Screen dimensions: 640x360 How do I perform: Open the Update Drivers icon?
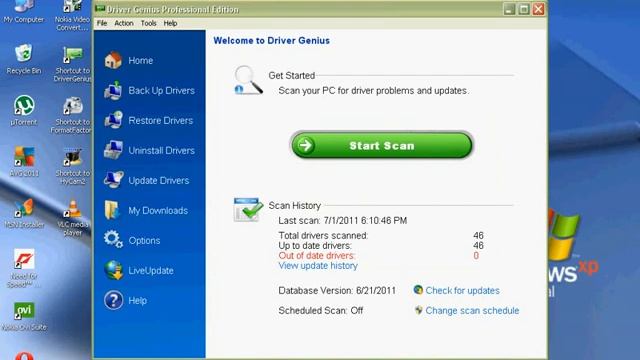click(x=113, y=180)
